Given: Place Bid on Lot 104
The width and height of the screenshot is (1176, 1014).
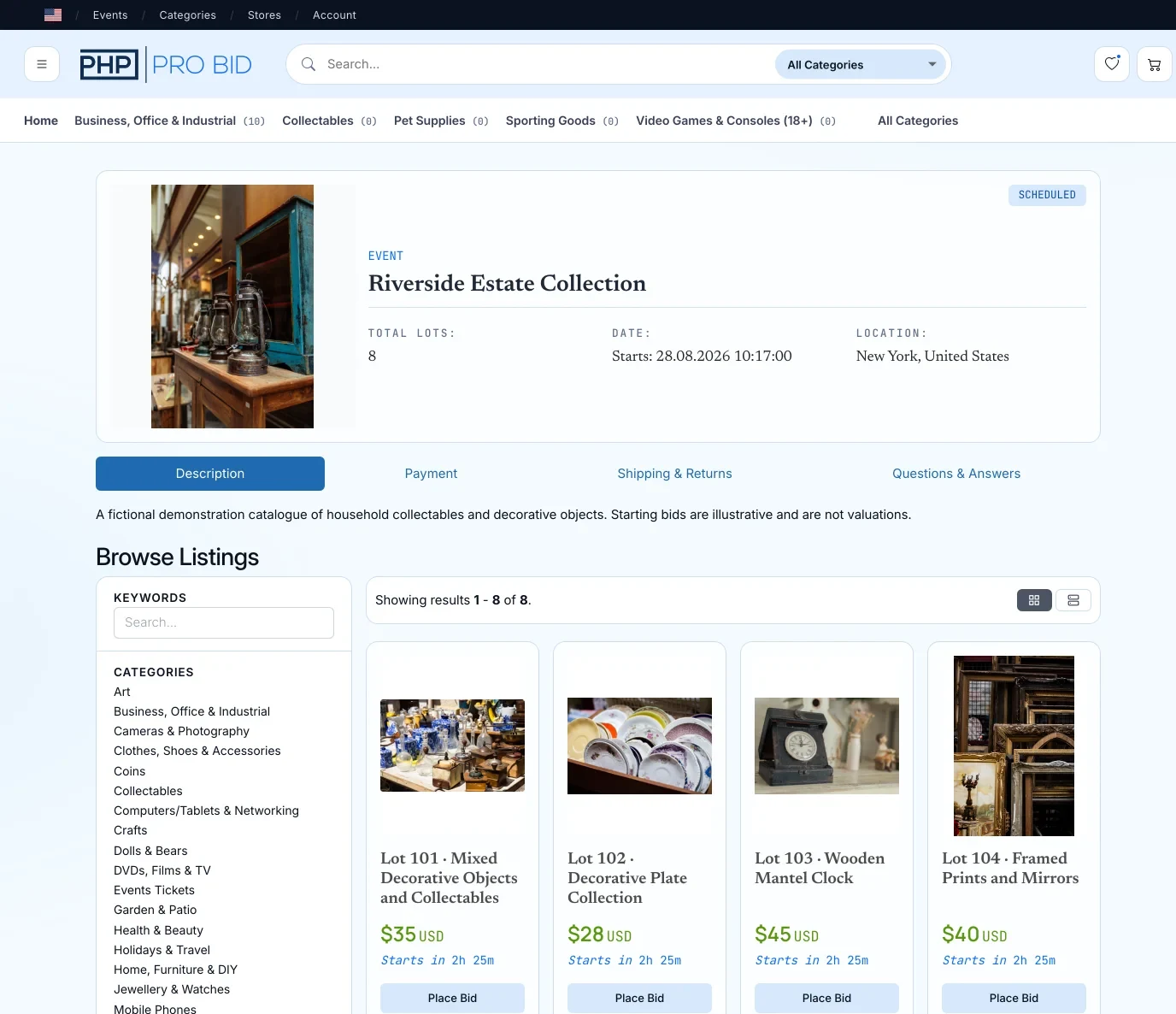Looking at the screenshot, I should [1014, 998].
